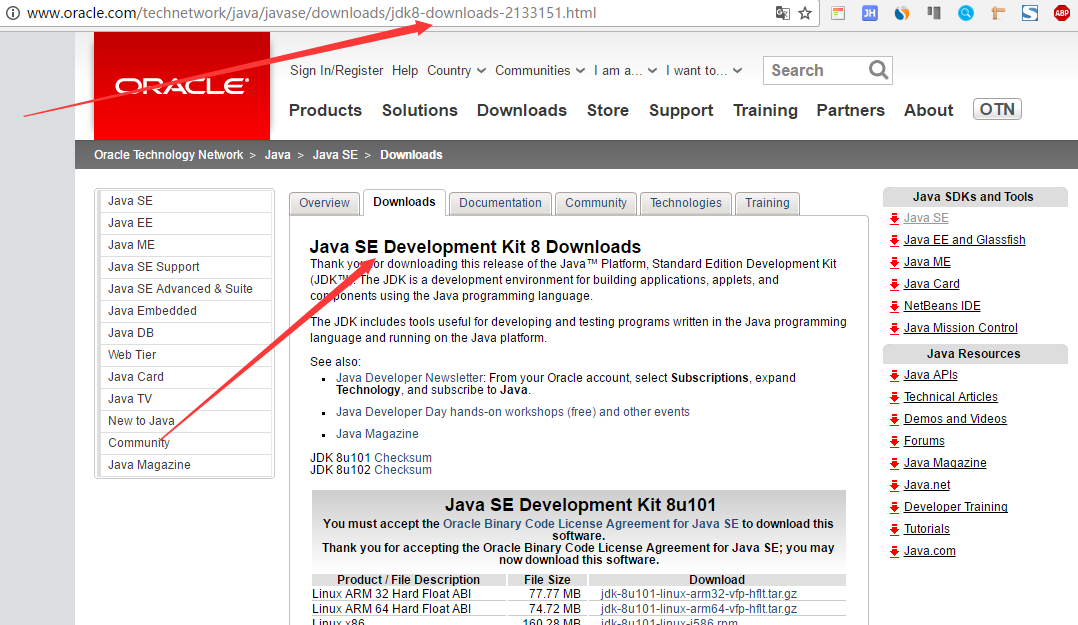Image resolution: width=1078 pixels, height=625 pixels.
Task: Click the download arrow icon beside Java.com
Action: pyautogui.click(x=894, y=551)
